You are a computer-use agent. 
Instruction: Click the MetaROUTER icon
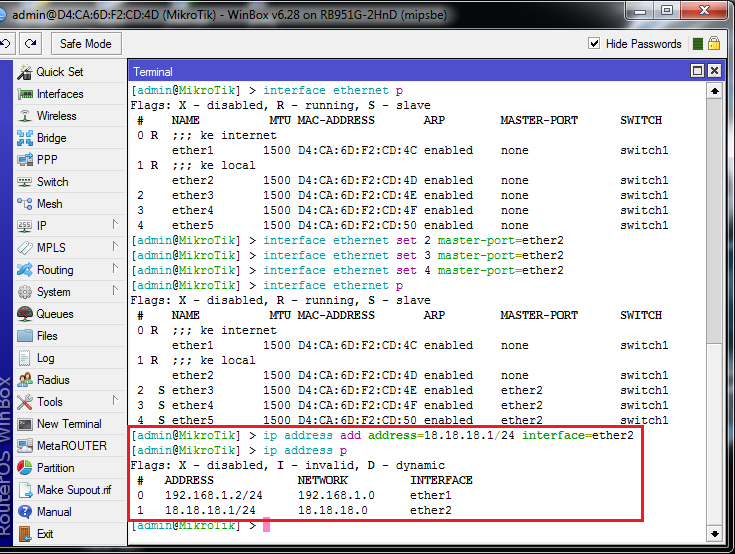[x=25, y=446]
